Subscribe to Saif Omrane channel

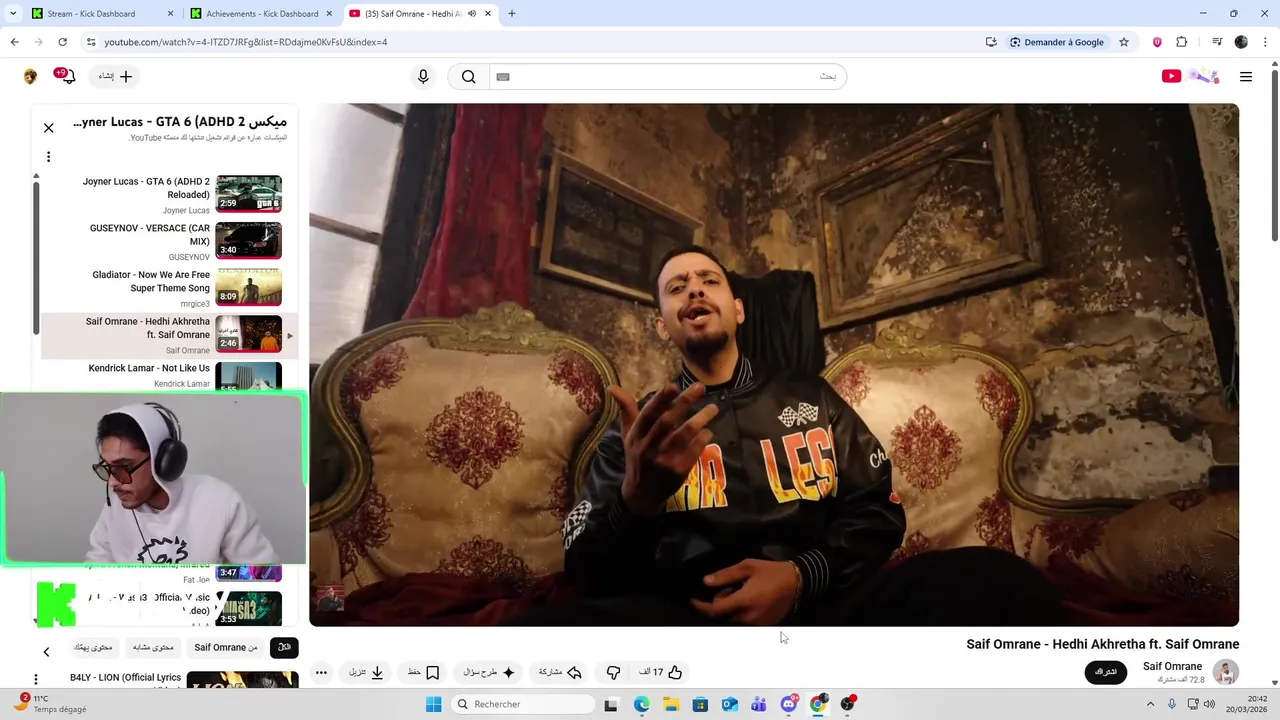coord(1105,672)
